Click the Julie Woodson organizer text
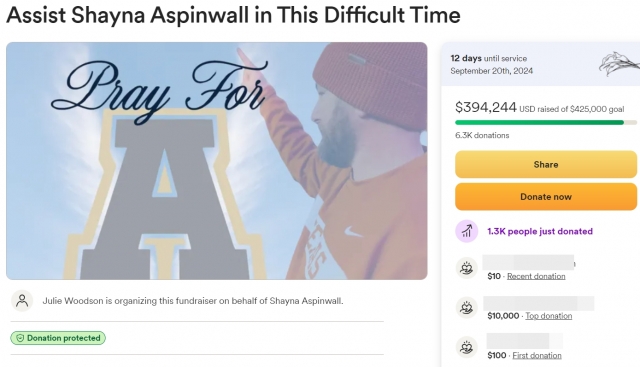The height and width of the screenshot is (367, 640). point(193,301)
